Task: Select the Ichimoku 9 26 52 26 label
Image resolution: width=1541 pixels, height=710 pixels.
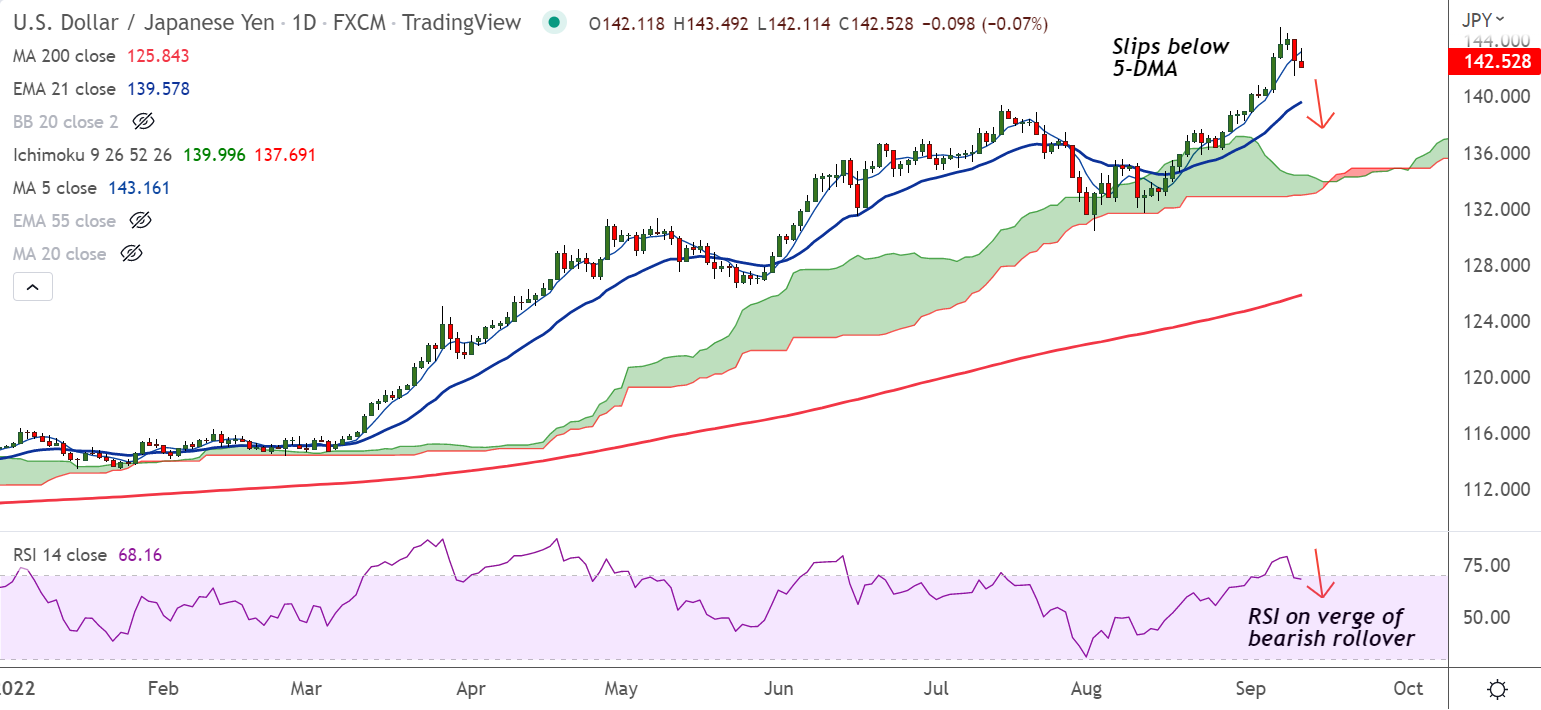Action: [x=93, y=155]
